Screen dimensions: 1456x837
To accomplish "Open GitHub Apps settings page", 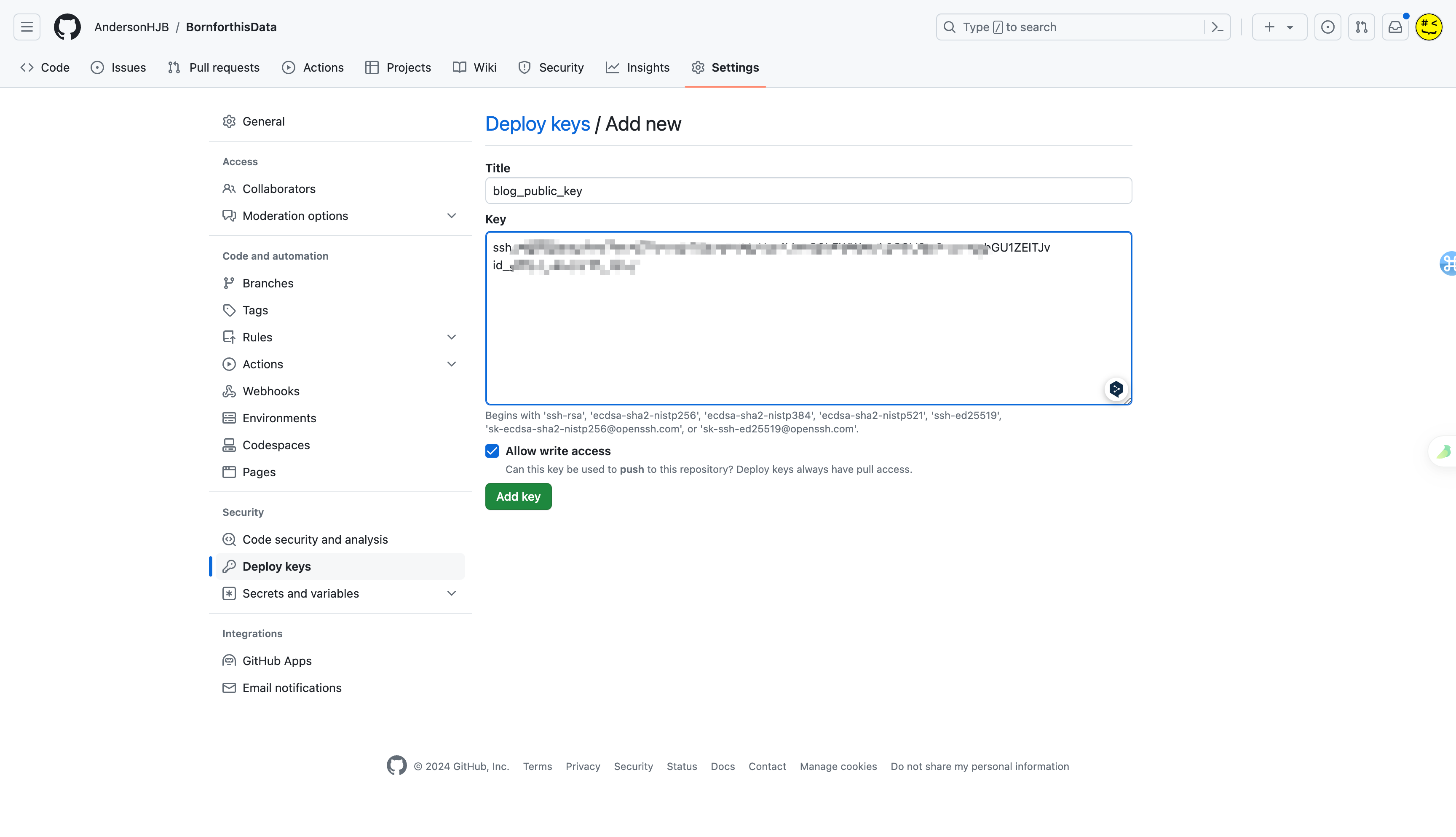I will click(341, 660).
